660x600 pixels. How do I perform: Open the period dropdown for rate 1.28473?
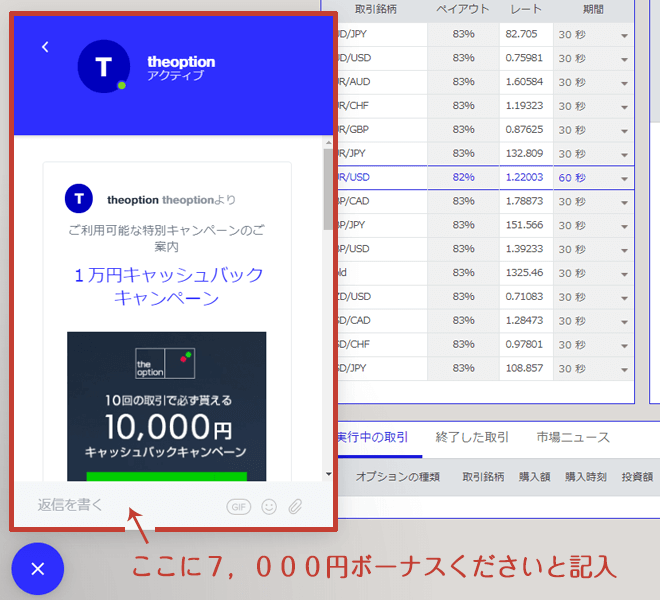pyautogui.click(x=593, y=321)
